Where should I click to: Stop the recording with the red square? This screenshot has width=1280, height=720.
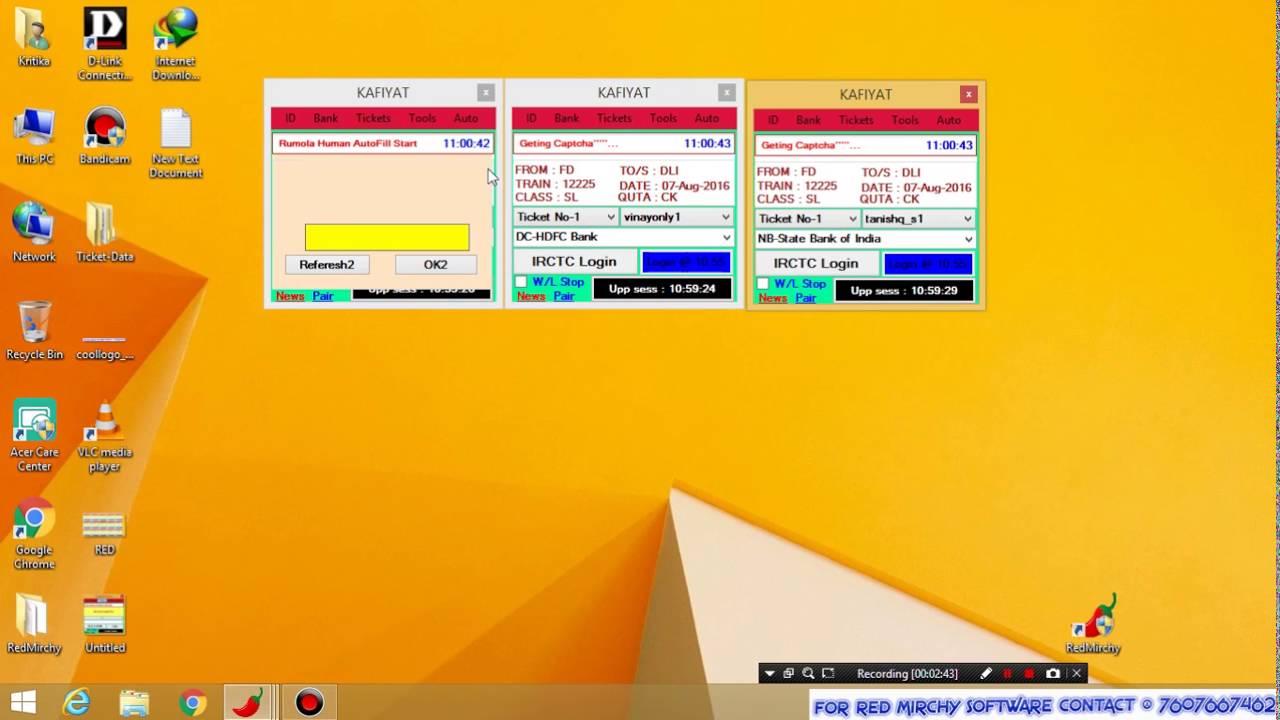point(1029,674)
